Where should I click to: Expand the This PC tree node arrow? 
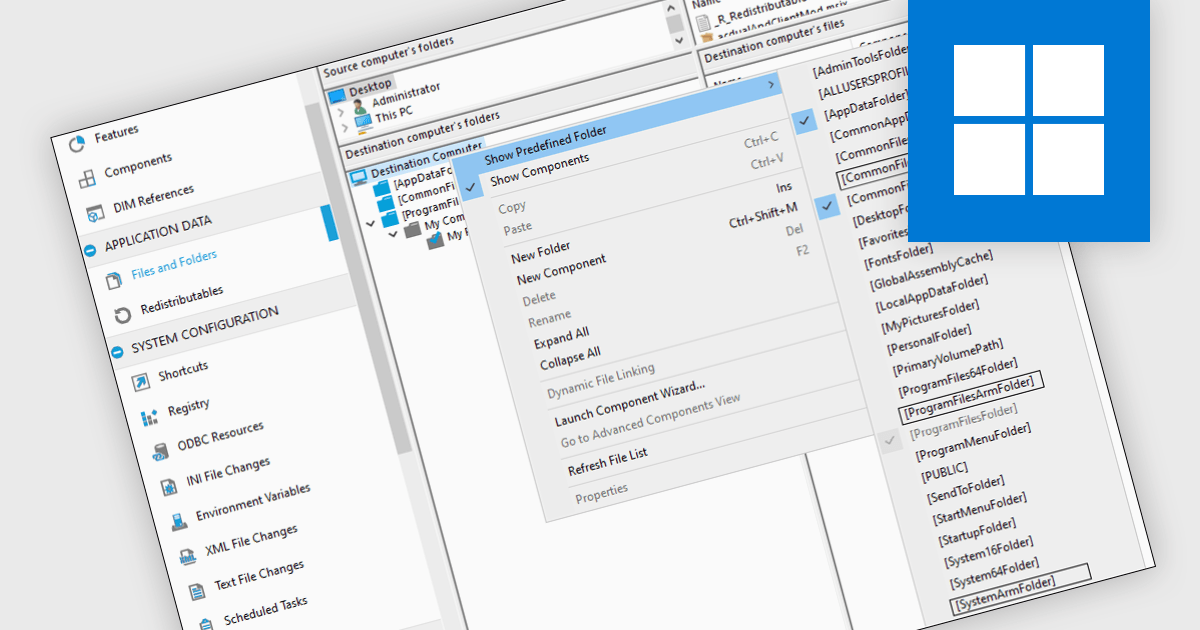pos(343,128)
